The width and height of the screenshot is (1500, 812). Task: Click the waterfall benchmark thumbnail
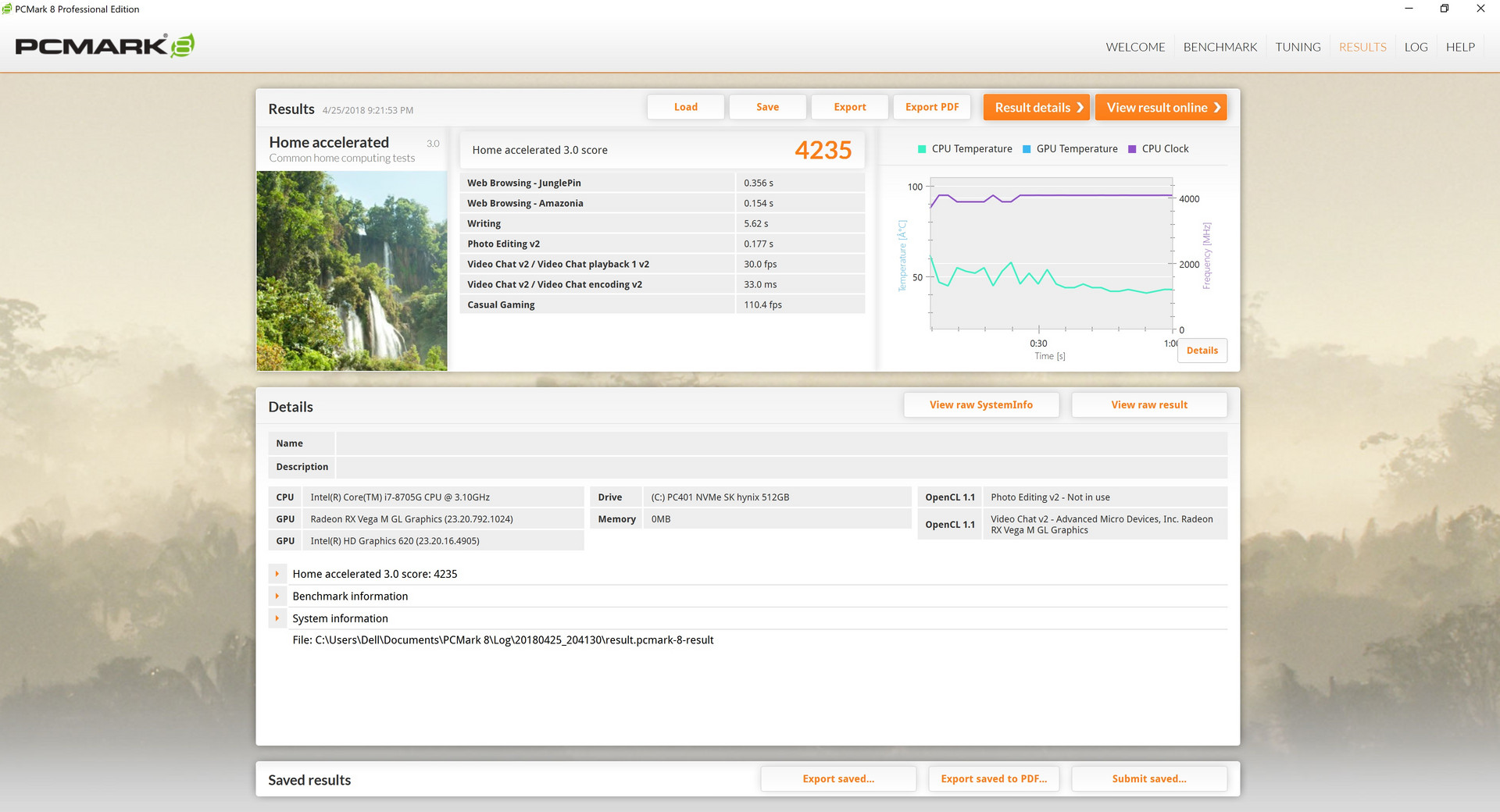[352, 271]
